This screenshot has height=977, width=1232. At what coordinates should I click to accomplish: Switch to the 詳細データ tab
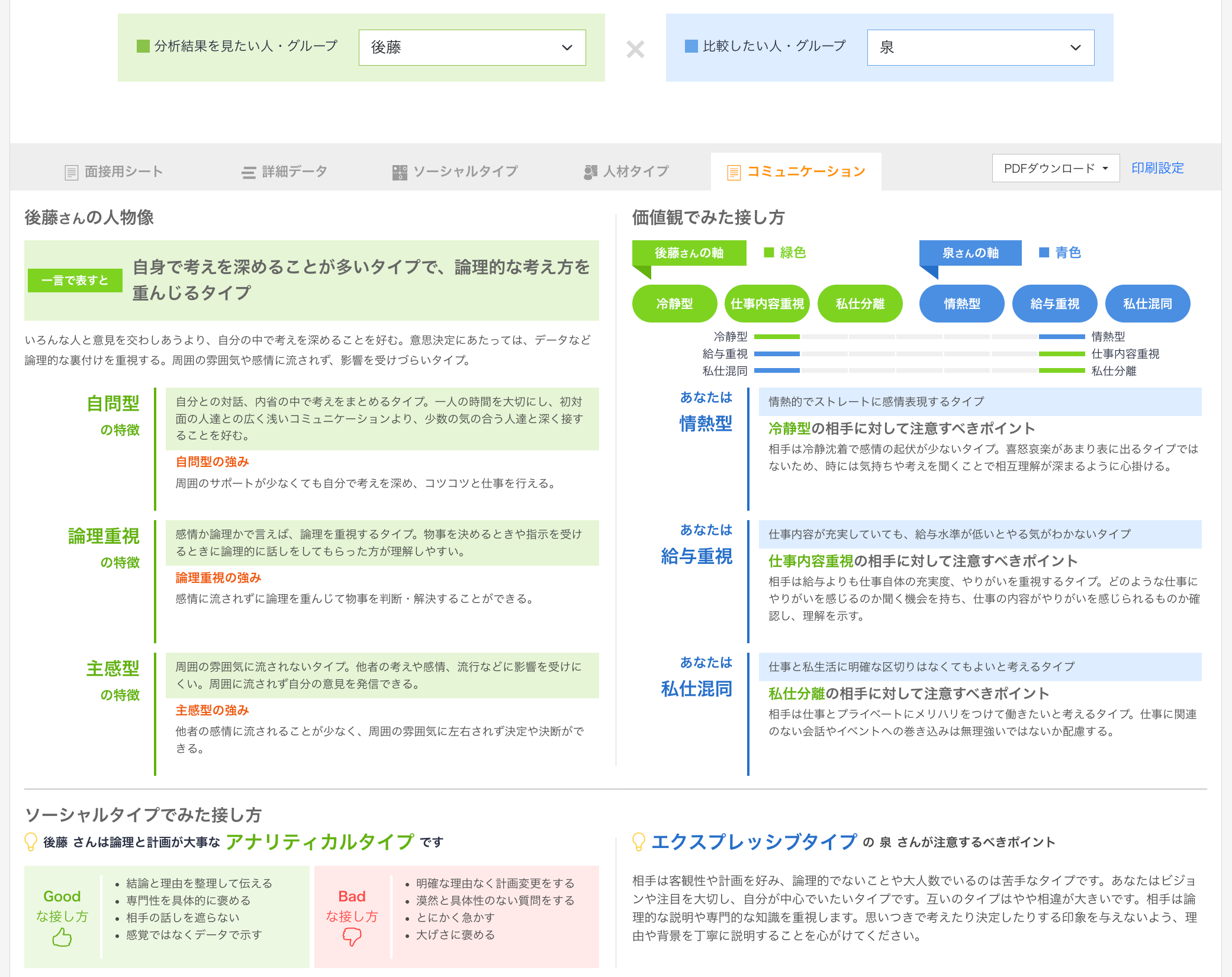click(294, 172)
